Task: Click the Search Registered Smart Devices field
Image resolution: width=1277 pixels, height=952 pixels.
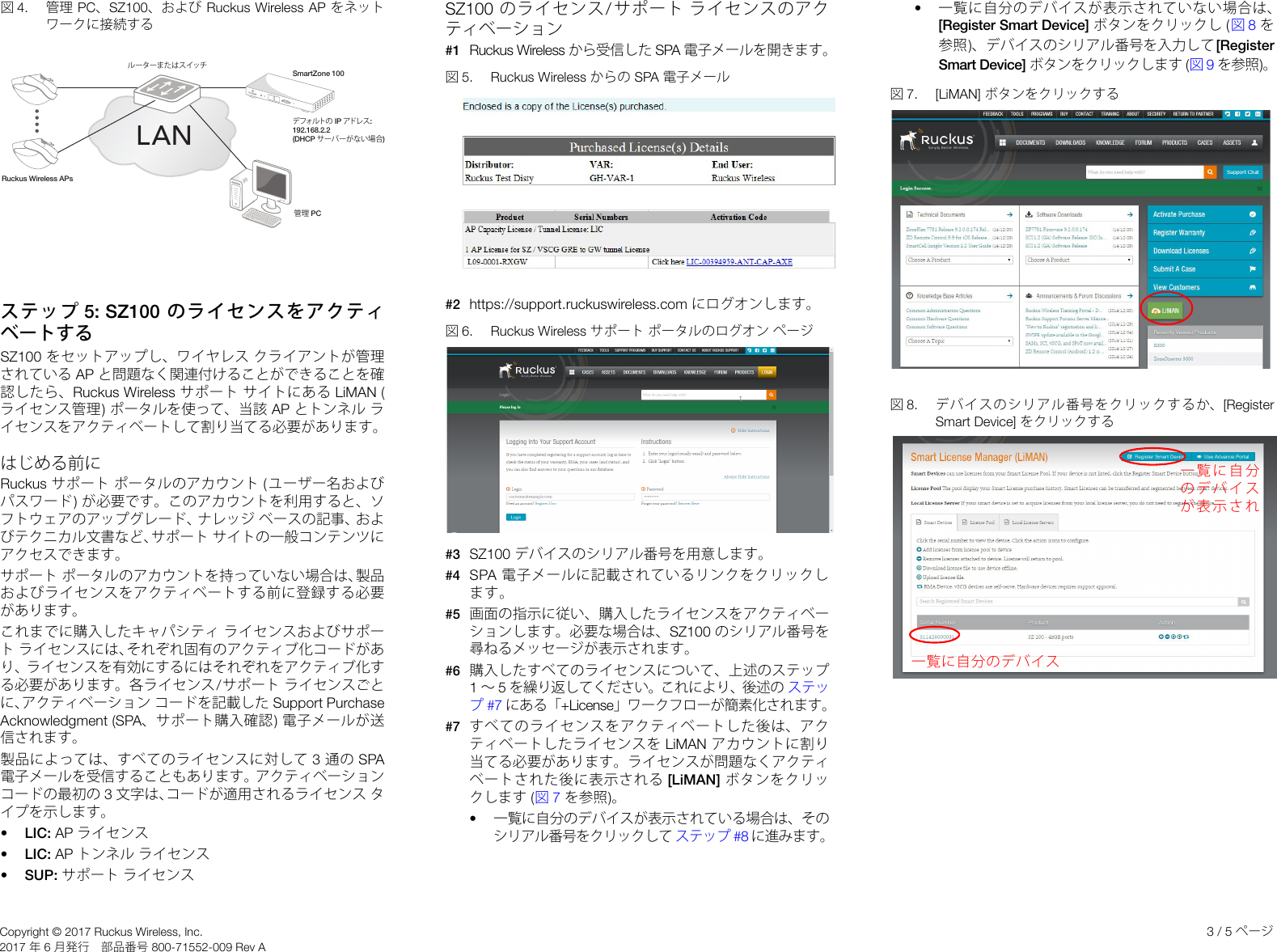Action: pos(1077,601)
